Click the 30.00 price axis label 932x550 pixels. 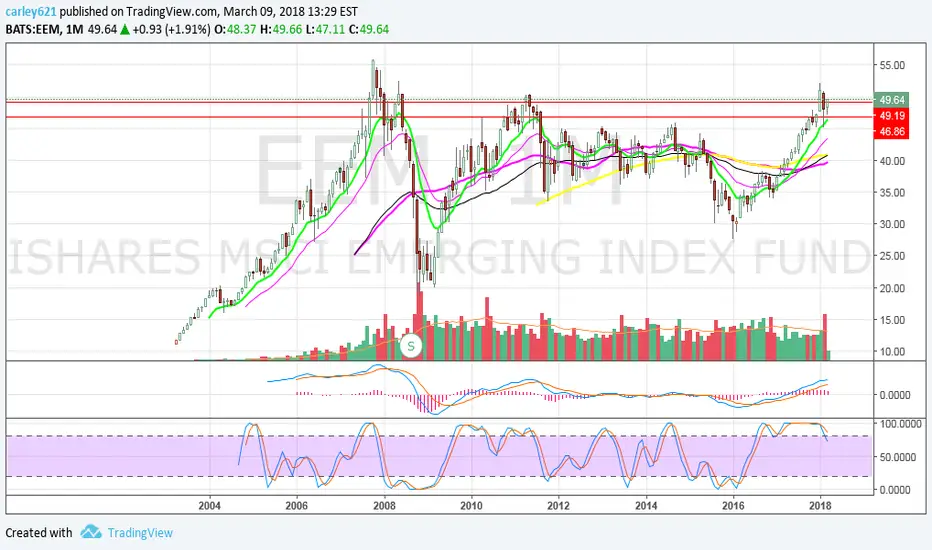tap(892, 224)
